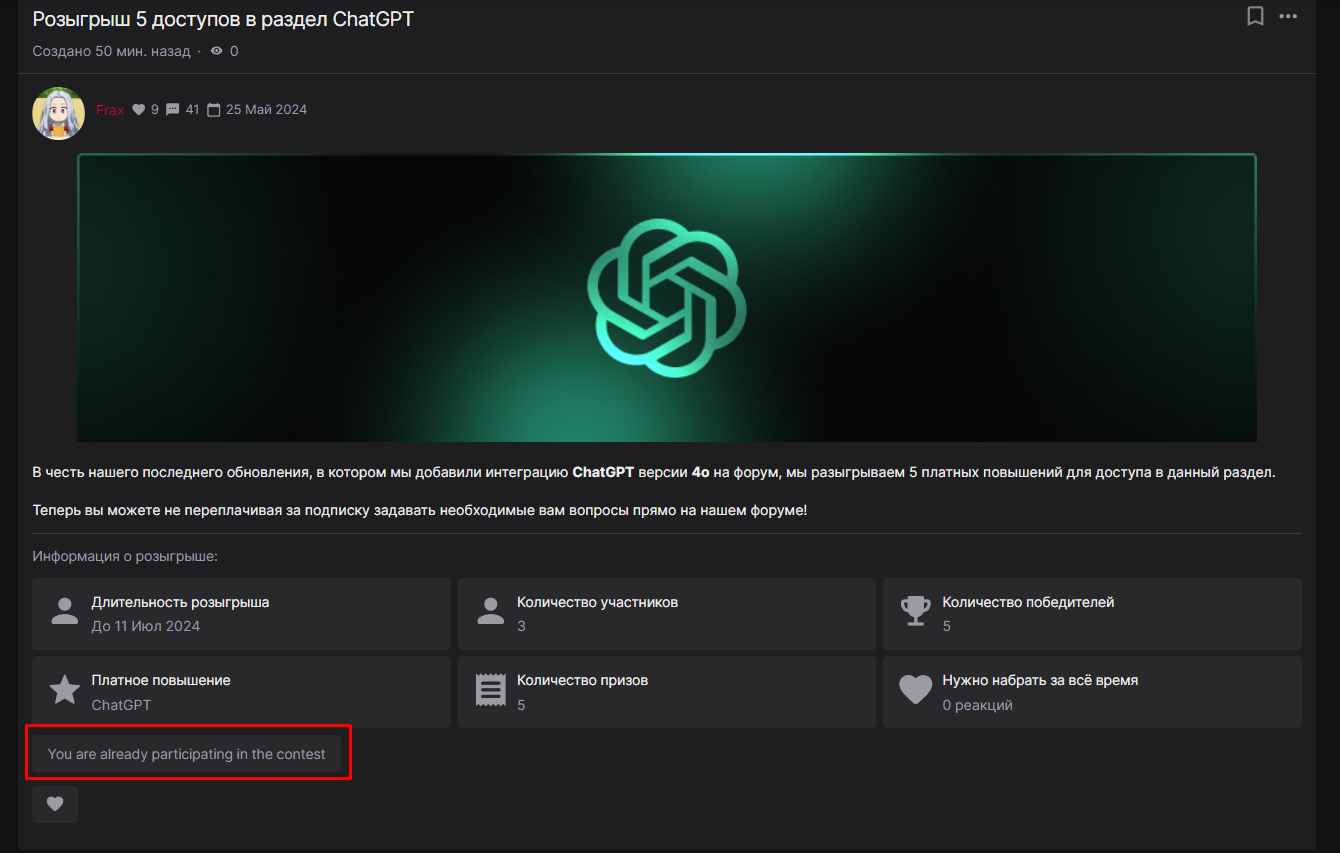Screen dimensions: 1340x853
Task: Click heart icon in Нужно набрать card
Action: [x=915, y=690]
